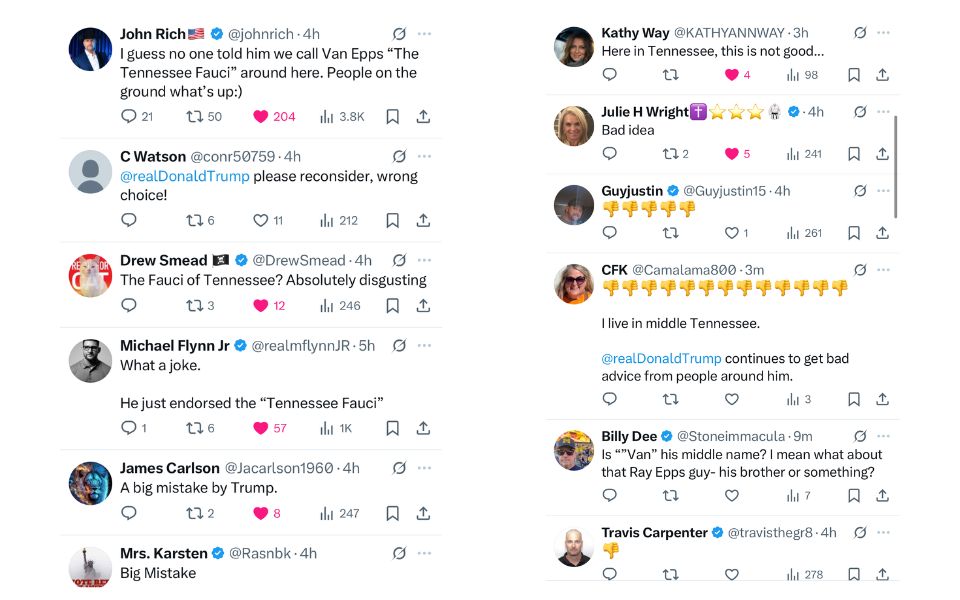Reply to Billy Dee's tweet
960x600 pixels.
coord(610,496)
